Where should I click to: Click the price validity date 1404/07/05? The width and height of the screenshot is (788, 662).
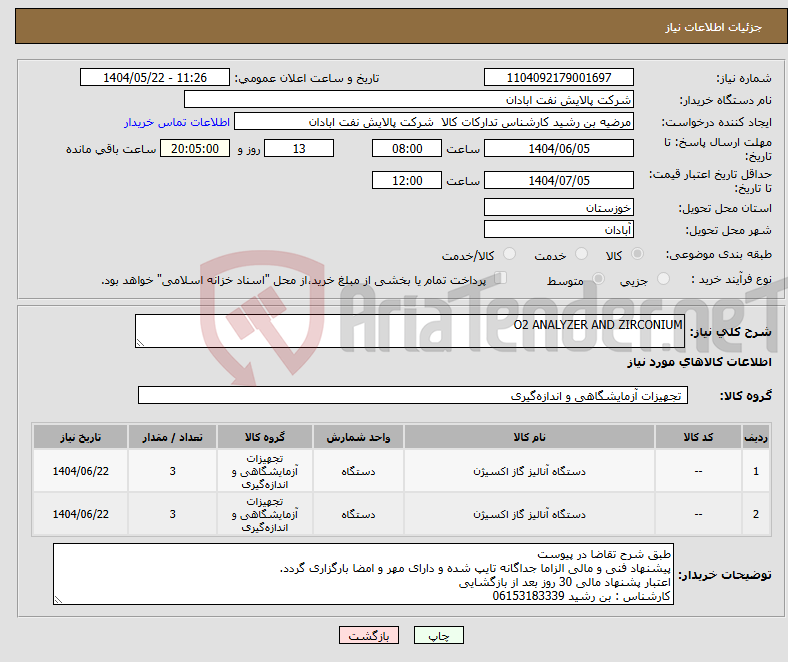pyautogui.click(x=559, y=180)
